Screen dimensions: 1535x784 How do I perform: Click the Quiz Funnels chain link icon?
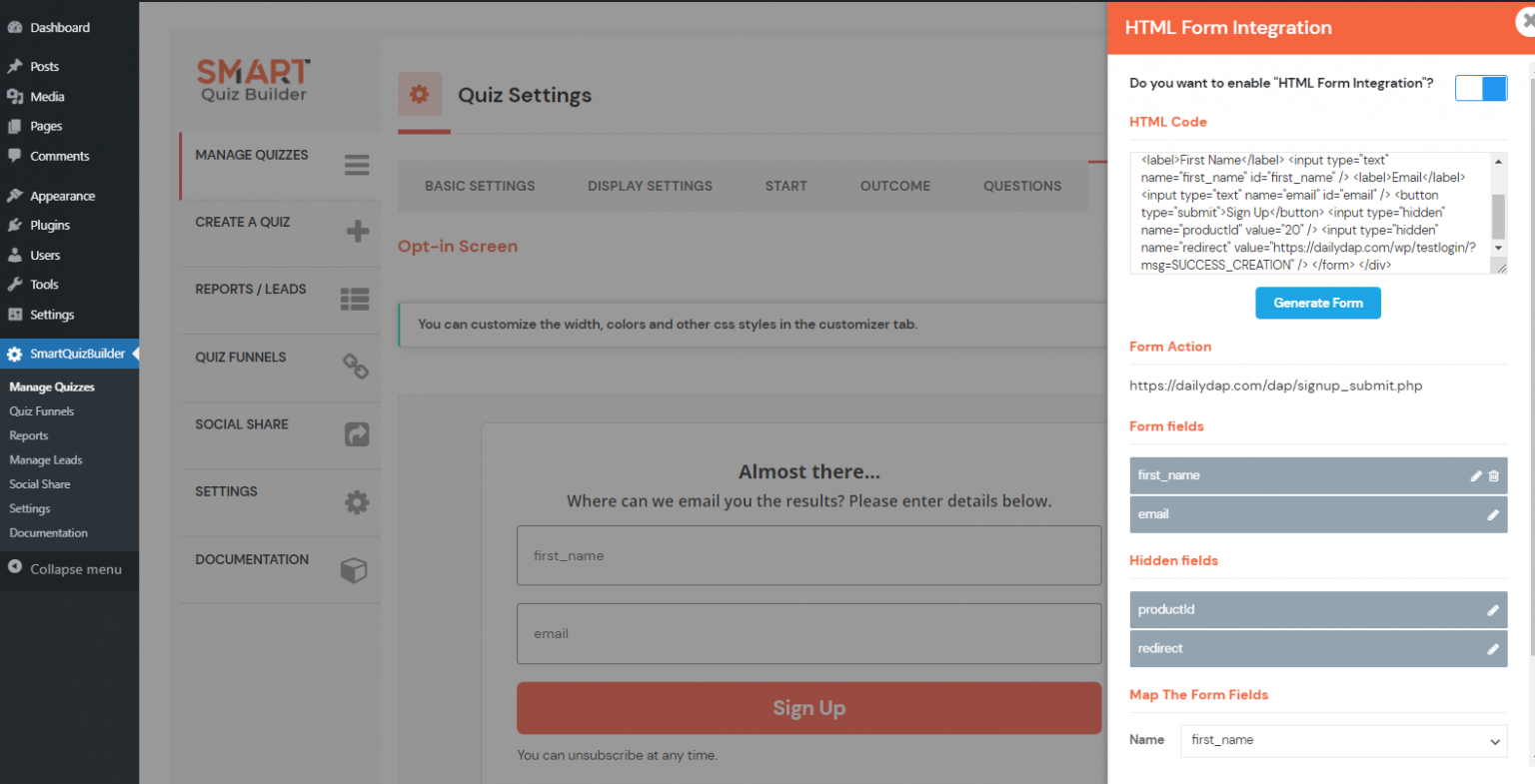(356, 367)
